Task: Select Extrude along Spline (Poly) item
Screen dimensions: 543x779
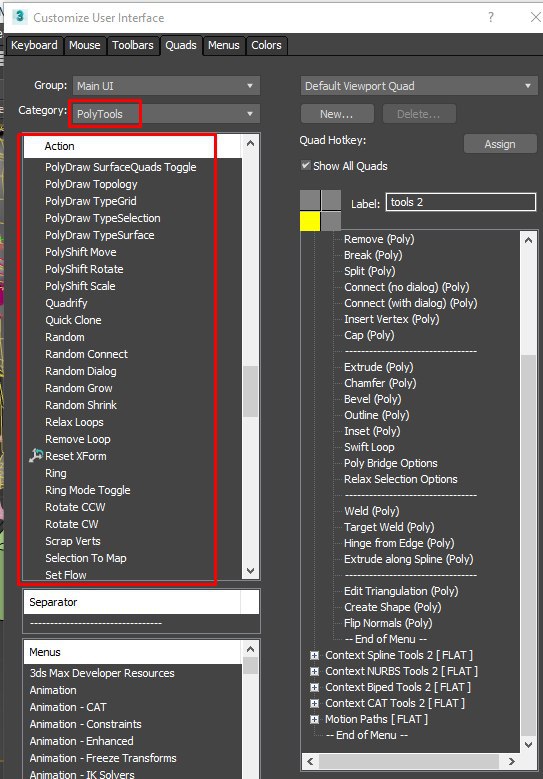Action: [x=408, y=559]
